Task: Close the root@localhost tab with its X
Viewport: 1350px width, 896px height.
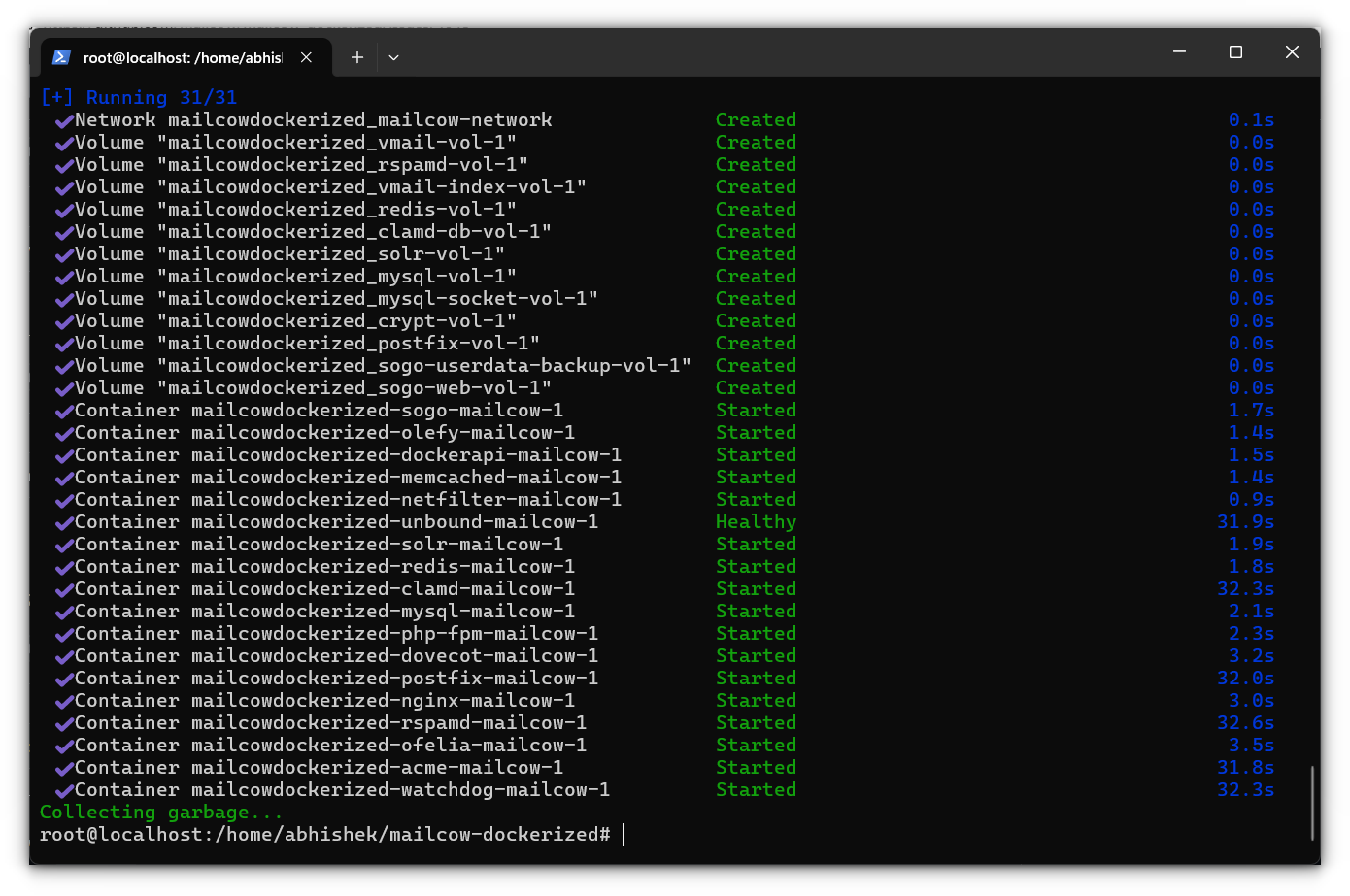Action: [306, 57]
